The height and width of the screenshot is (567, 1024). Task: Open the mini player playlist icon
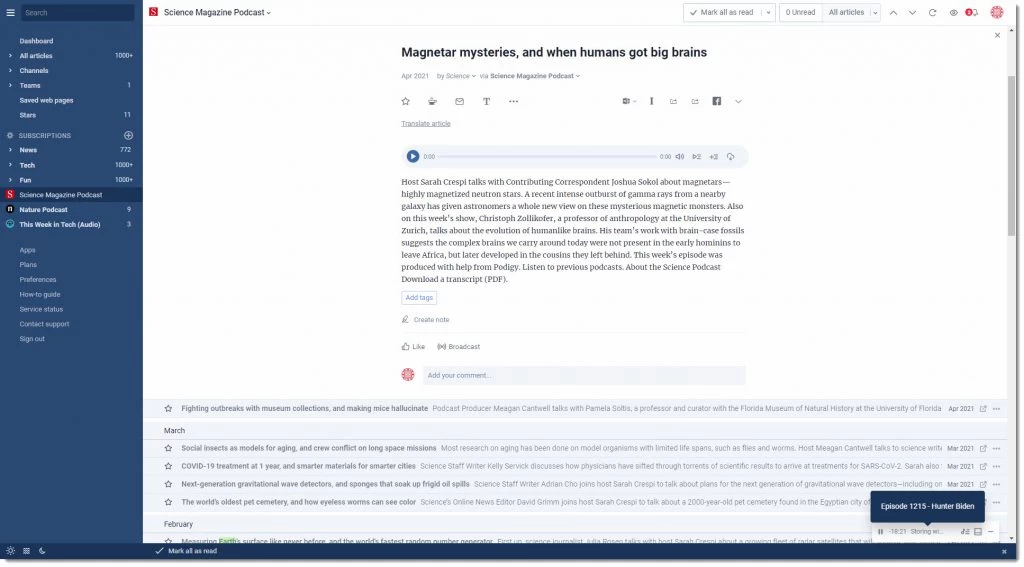tap(965, 532)
